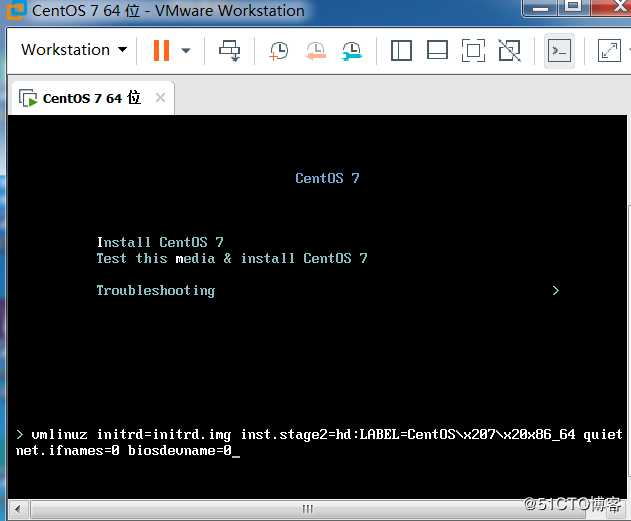Show or hide the library sidebar
Image resolution: width=631 pixels, height=521 pixels.
(x=401, y=51)
